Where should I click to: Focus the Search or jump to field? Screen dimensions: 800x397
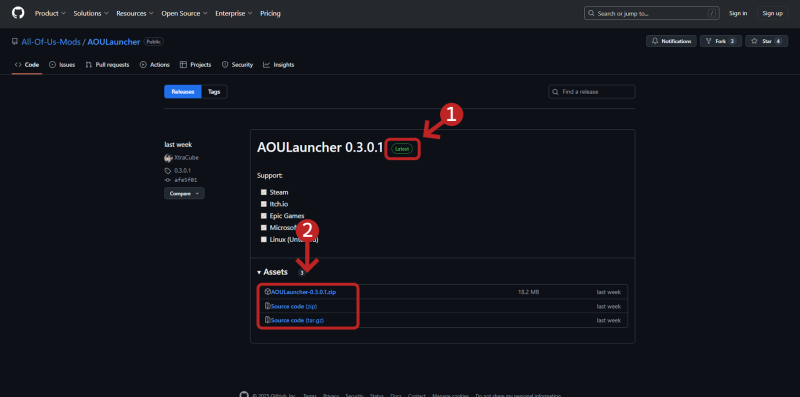click(652, 13)
